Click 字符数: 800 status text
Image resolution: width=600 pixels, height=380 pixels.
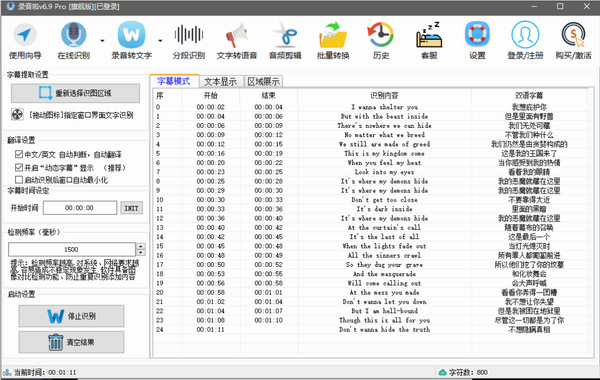[468, 372]
